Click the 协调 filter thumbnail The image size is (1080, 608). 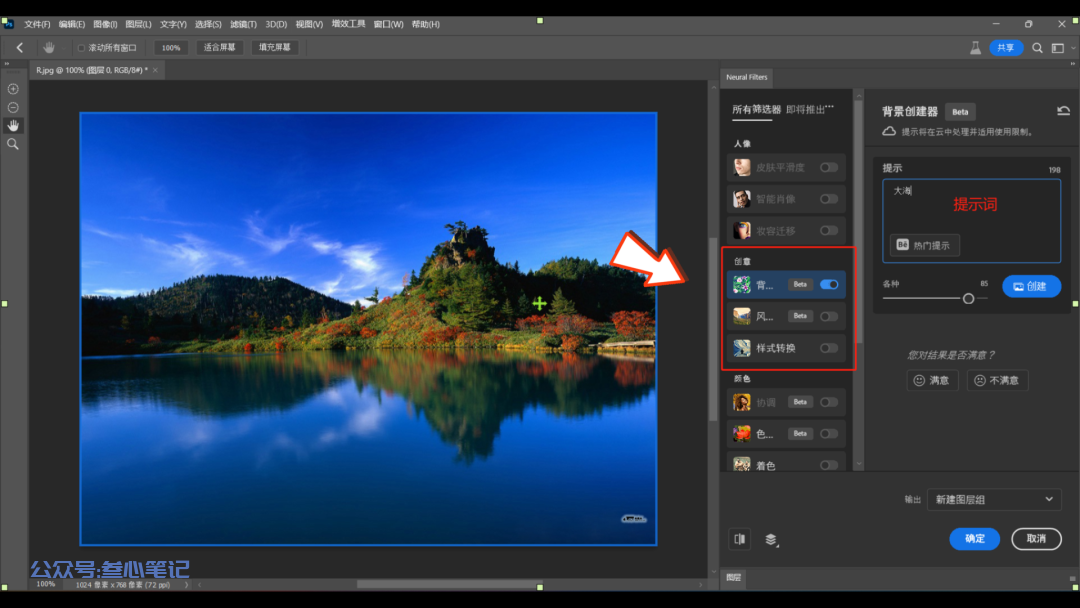(742, 402)
